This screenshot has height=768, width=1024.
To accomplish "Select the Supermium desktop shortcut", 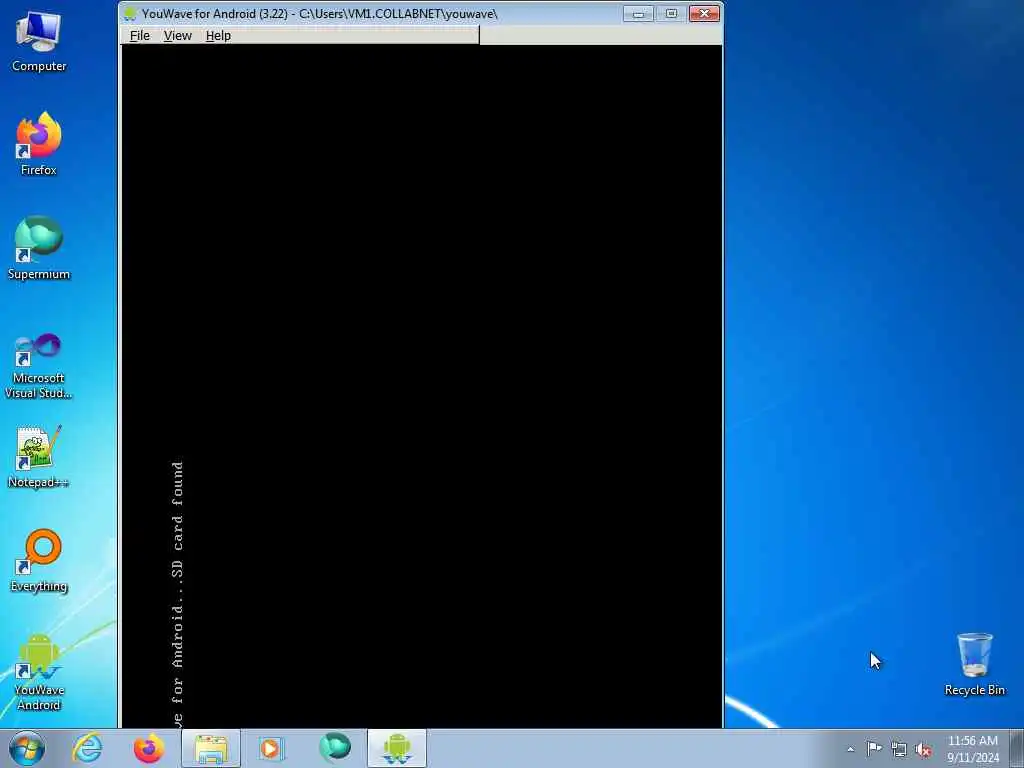I will coord(39,248).
